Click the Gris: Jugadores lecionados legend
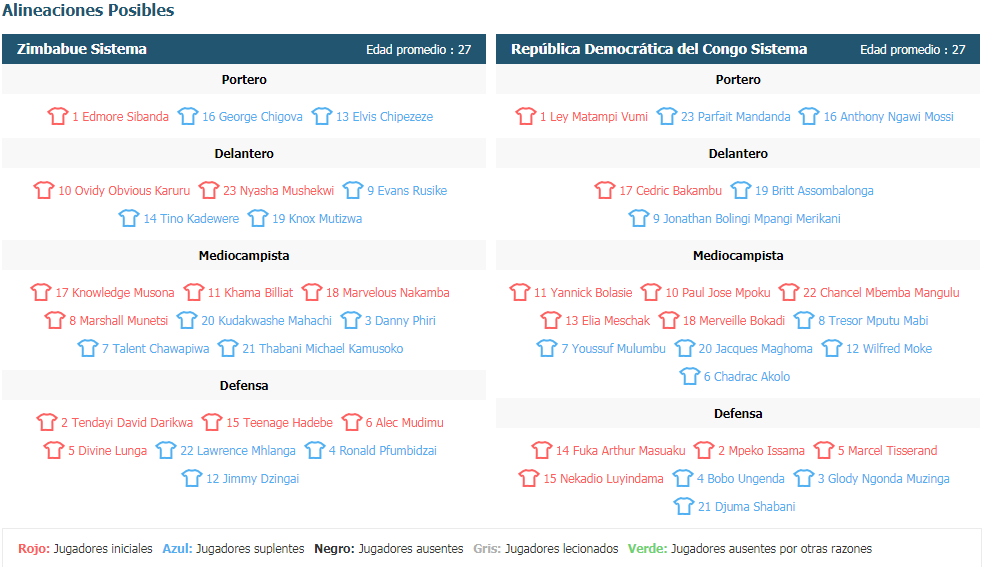 [546, 549]
